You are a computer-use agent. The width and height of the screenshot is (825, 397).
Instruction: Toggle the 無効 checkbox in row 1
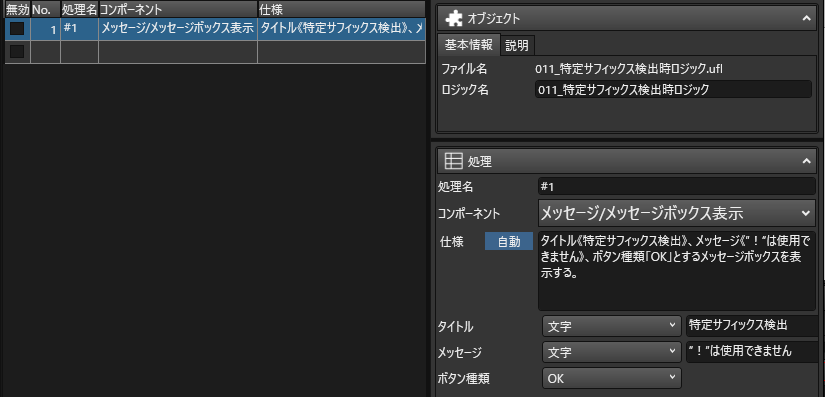coord(17,28)
